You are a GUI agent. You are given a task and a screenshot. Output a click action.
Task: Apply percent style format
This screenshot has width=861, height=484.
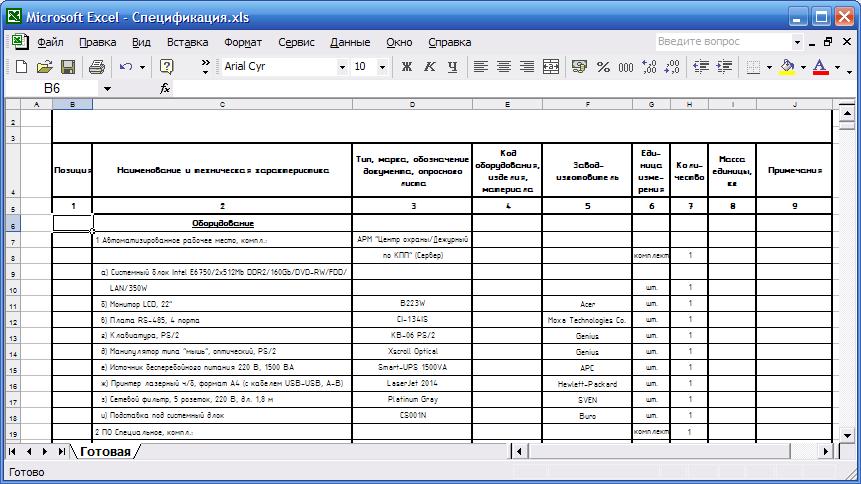click(x=603, y=67)
